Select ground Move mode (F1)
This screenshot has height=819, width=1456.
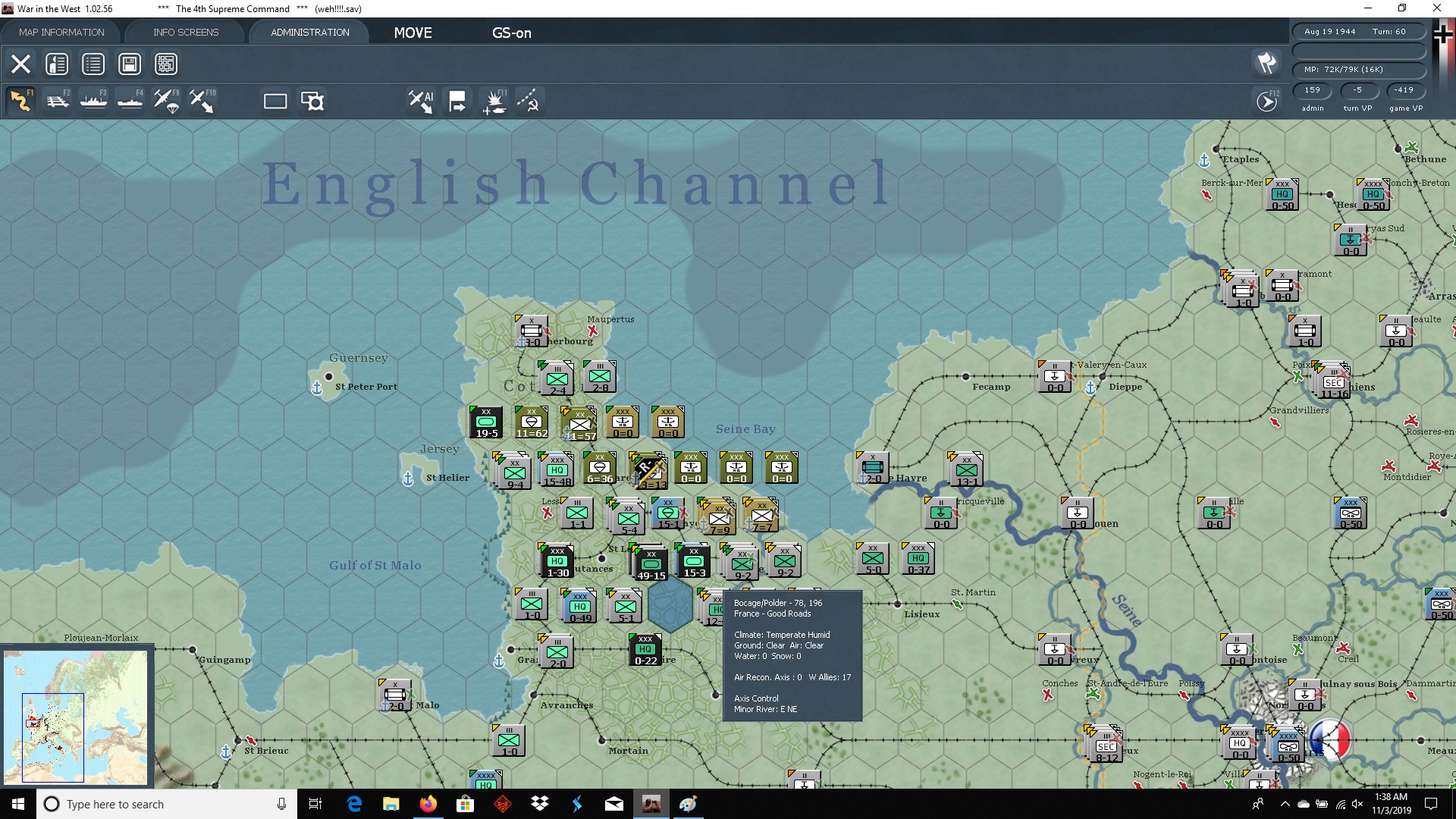pyautogui.click(x=20, y=101)
